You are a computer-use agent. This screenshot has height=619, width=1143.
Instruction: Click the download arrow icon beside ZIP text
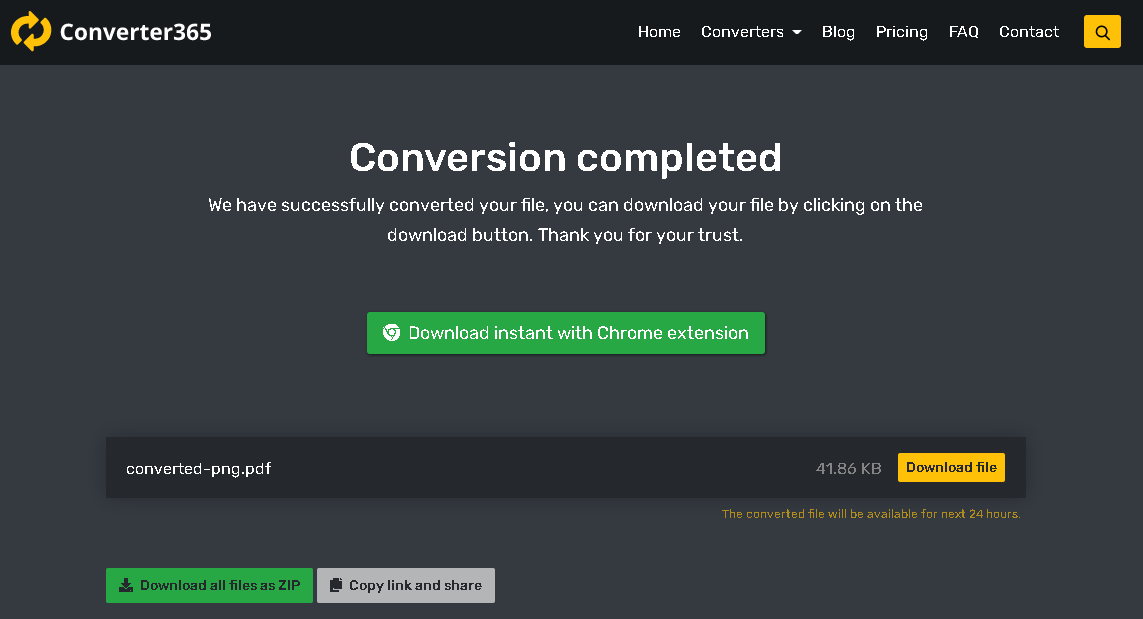click(x=126, y=586)
